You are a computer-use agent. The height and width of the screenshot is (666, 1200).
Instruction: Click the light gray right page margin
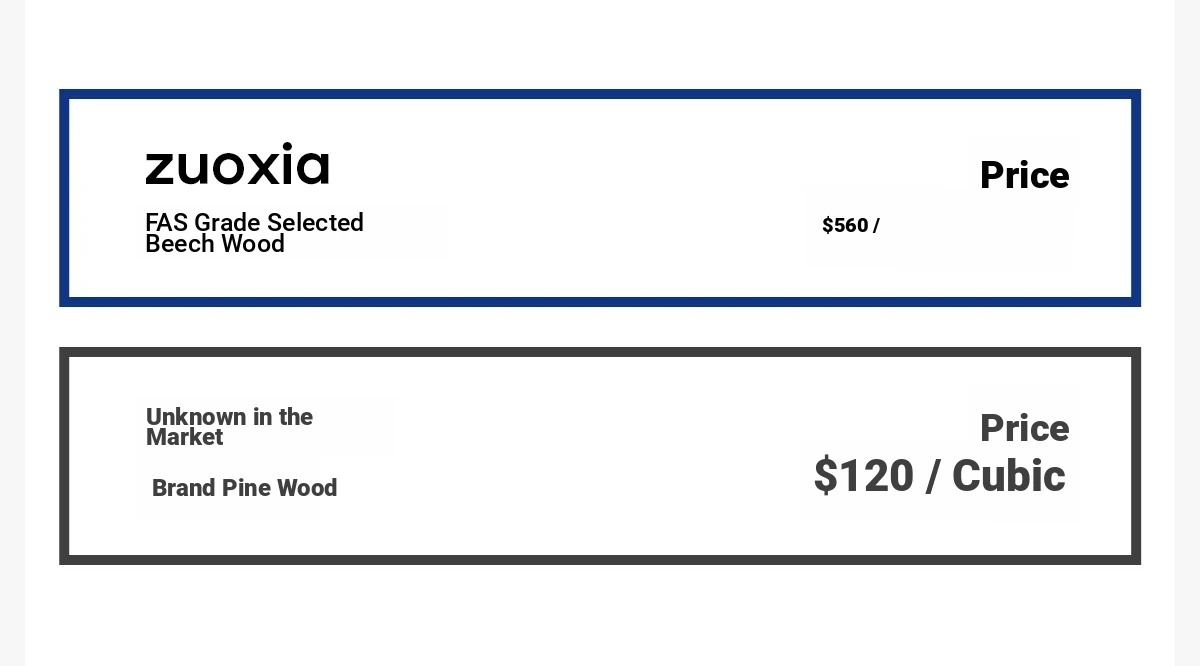pyautogui.click(x=1187, y=333)
